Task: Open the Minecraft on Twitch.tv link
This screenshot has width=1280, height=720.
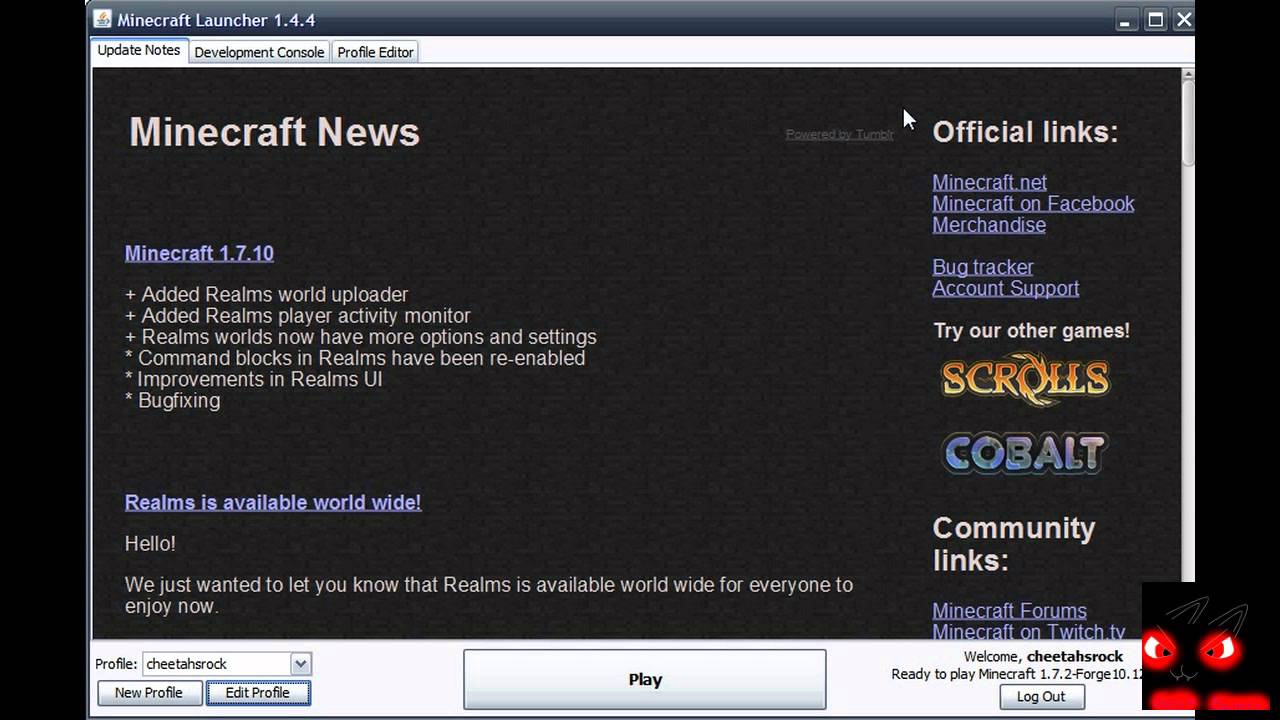Action: [x=1029, y=631]
